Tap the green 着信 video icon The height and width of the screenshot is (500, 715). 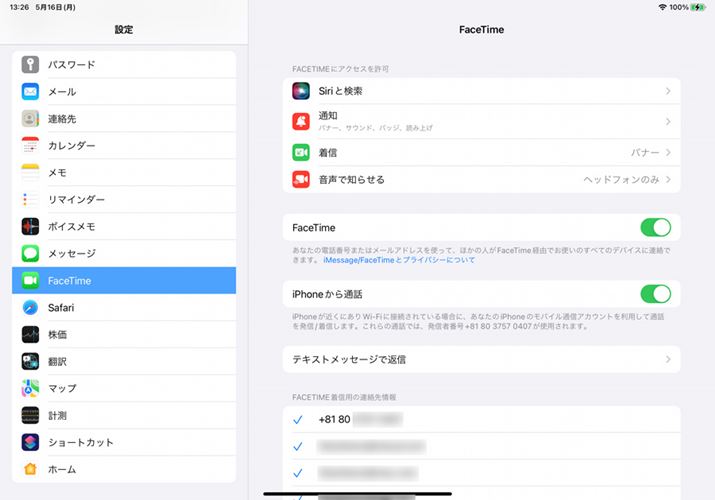301,152
